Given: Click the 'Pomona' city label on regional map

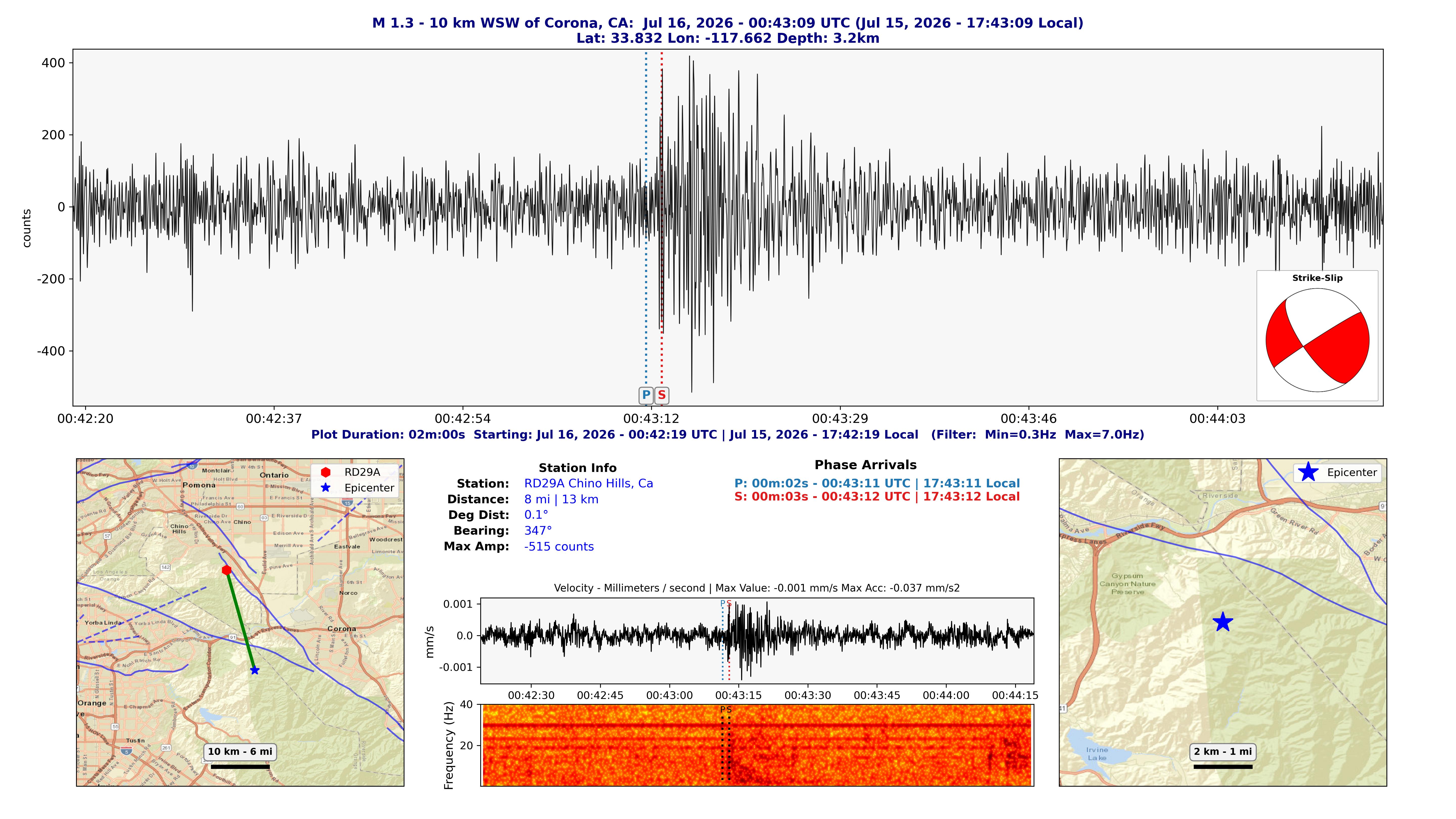Looking at the screenshot, I should [199, 485].
